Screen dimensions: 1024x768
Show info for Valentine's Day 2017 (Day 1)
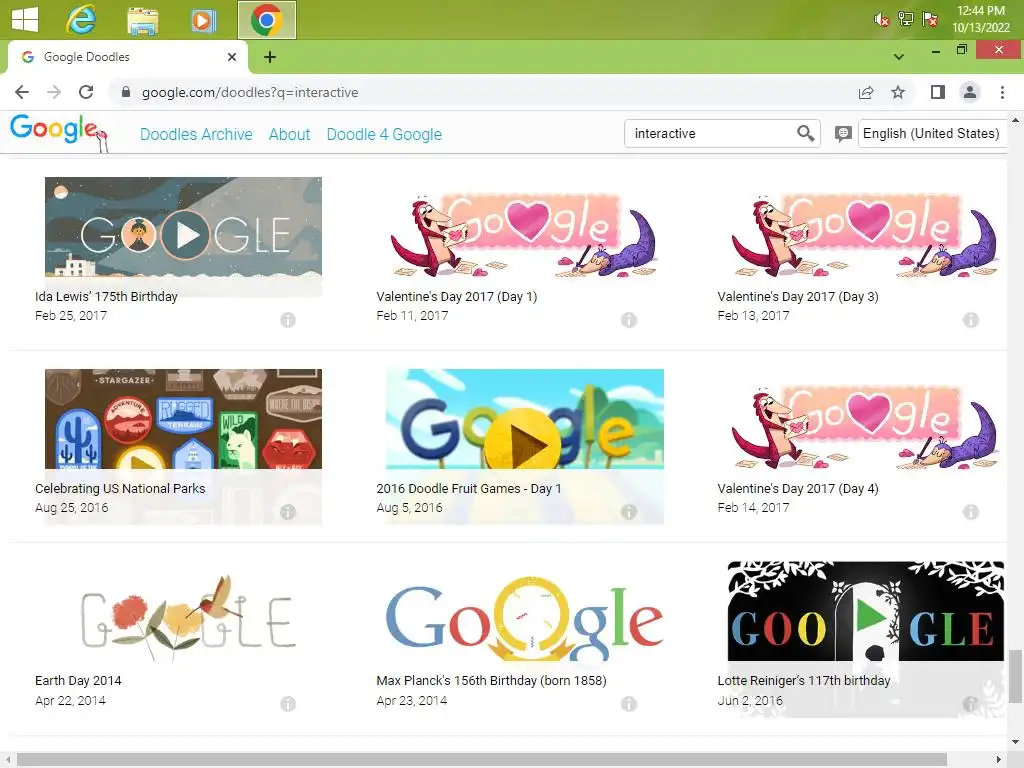coord(629,320)
